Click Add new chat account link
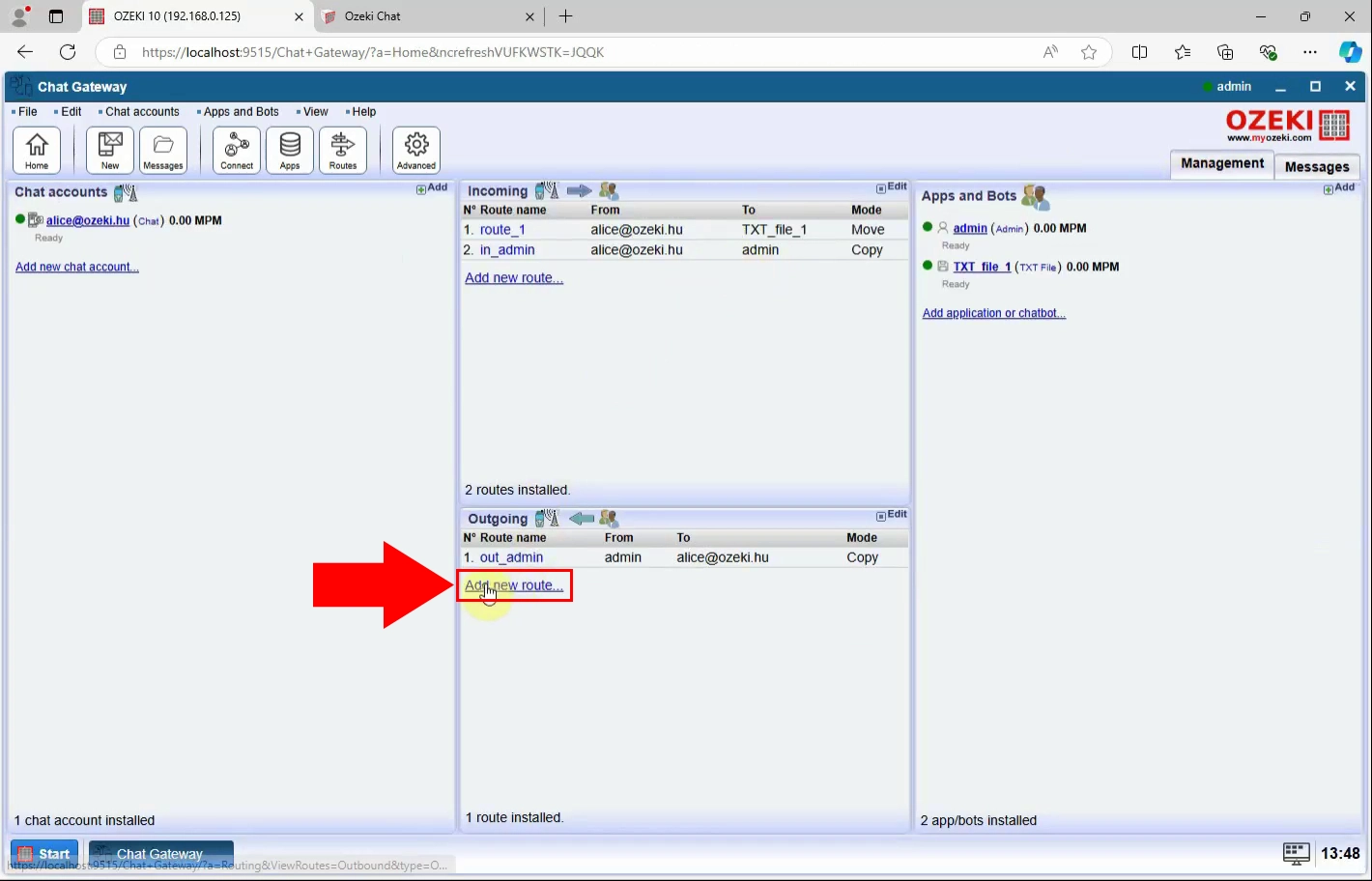Viewport: 1372px width, 881px height. coord(77,267)
